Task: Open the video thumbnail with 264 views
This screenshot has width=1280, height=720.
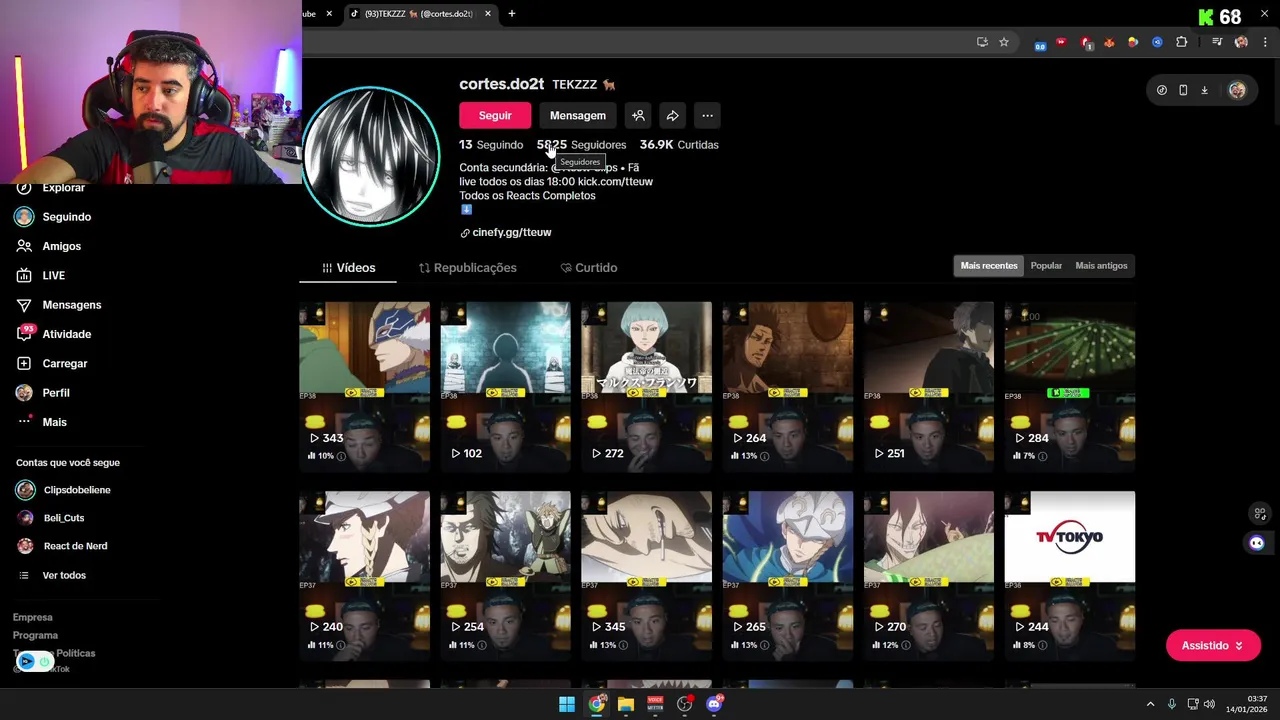Action: pos(787,385)
